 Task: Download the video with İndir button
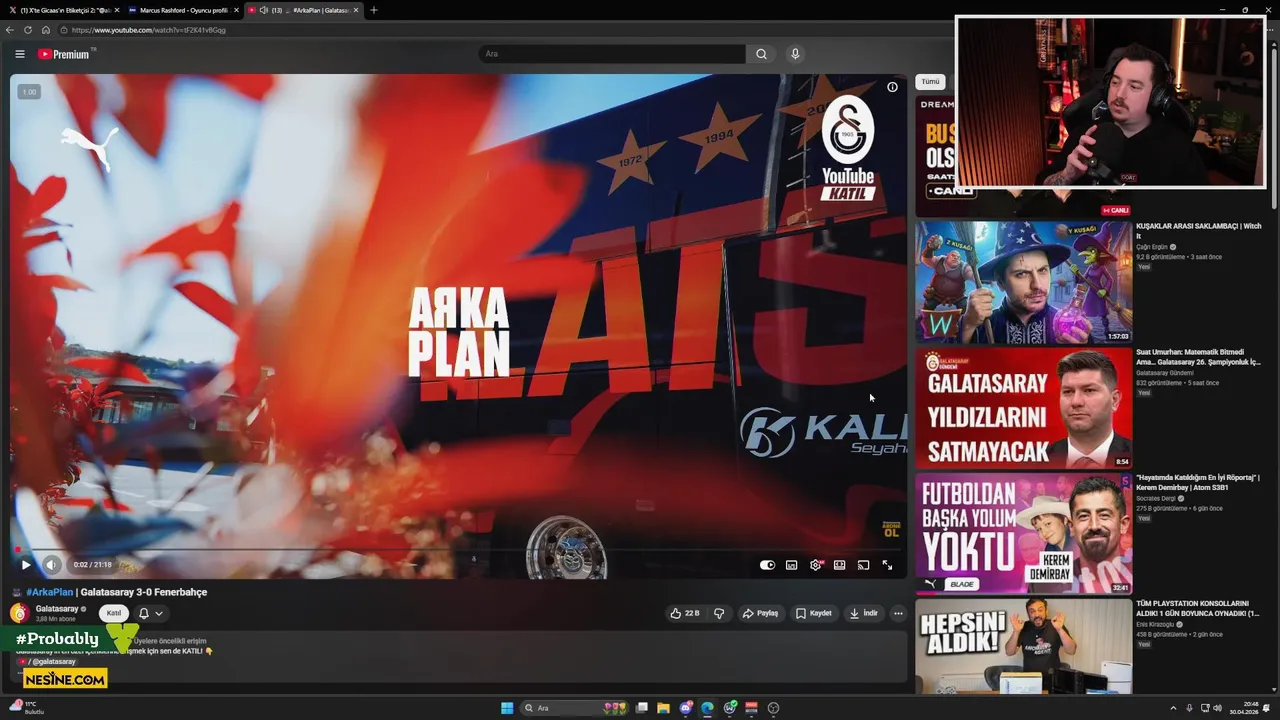click(x=864, y=613)
